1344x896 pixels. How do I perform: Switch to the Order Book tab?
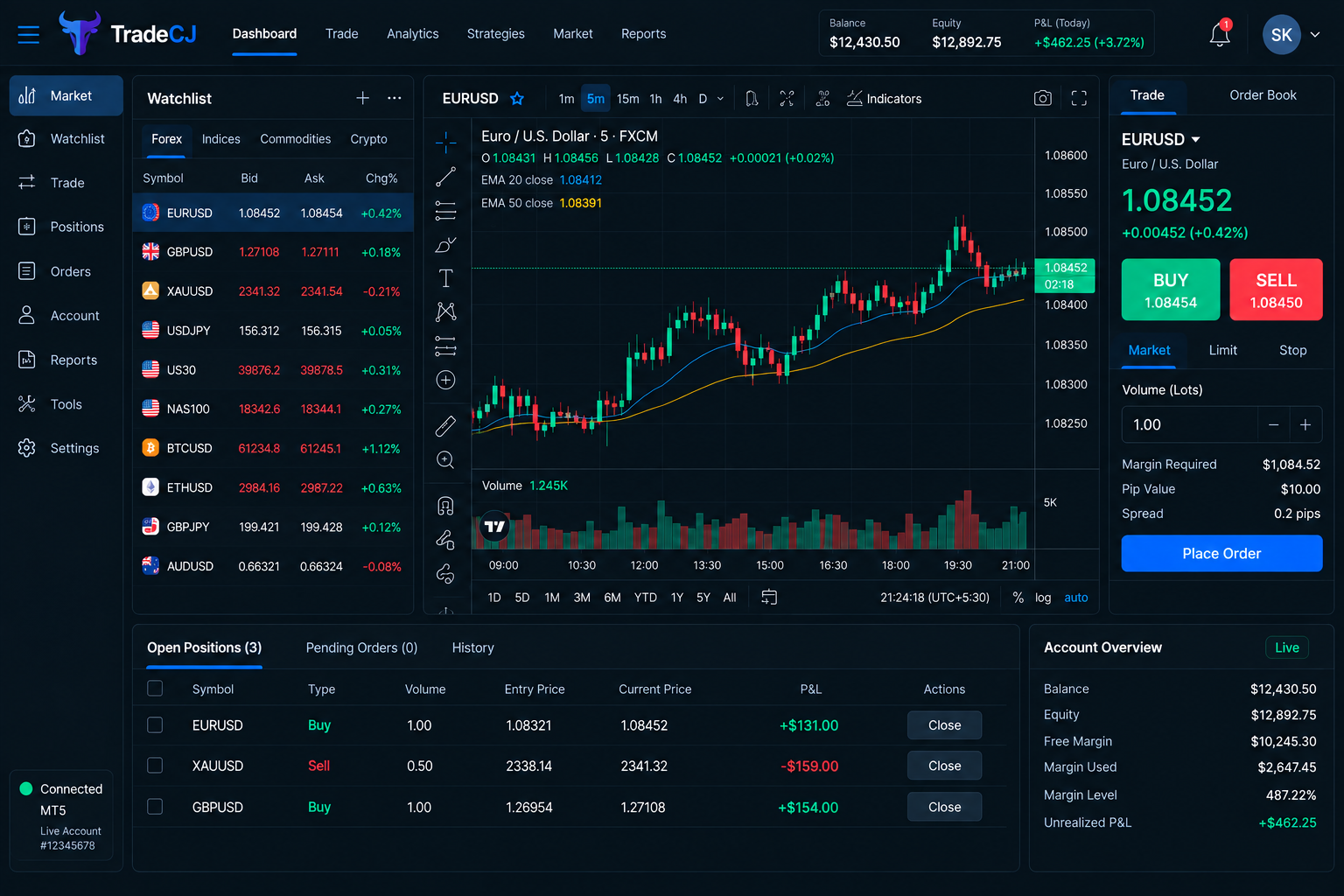pos(1263,95)
